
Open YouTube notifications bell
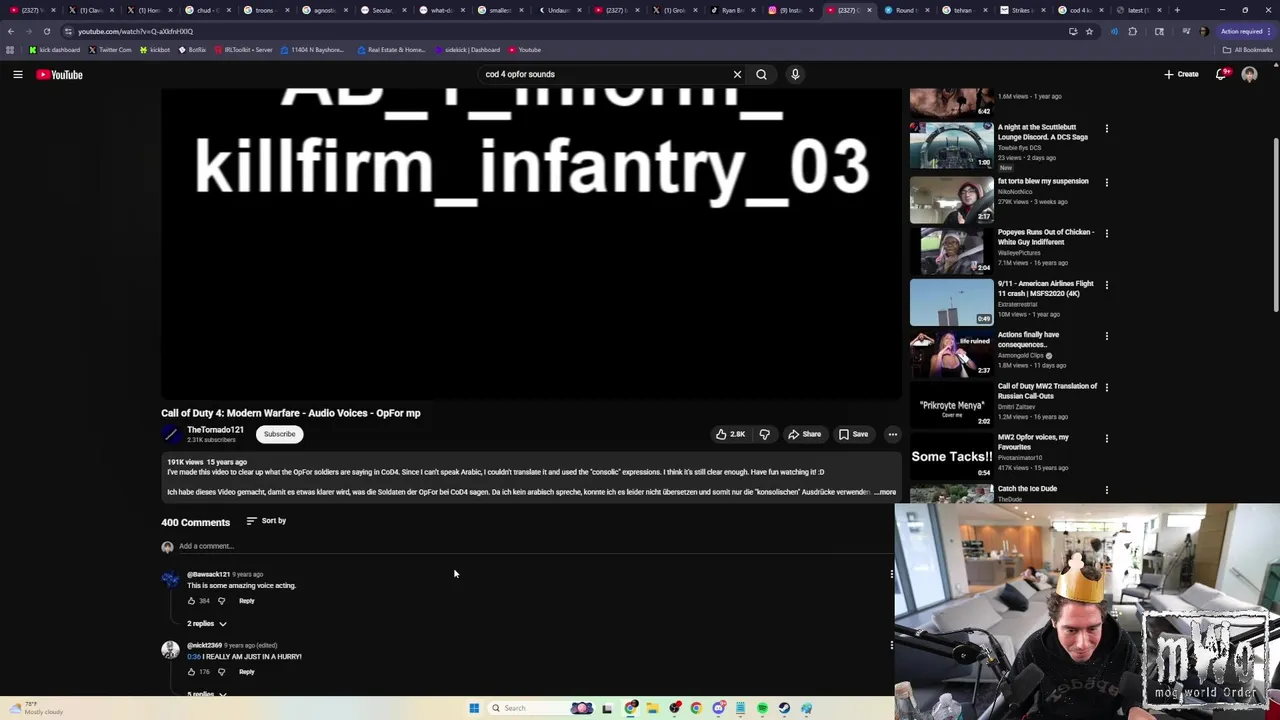[x=1221, y=74]
